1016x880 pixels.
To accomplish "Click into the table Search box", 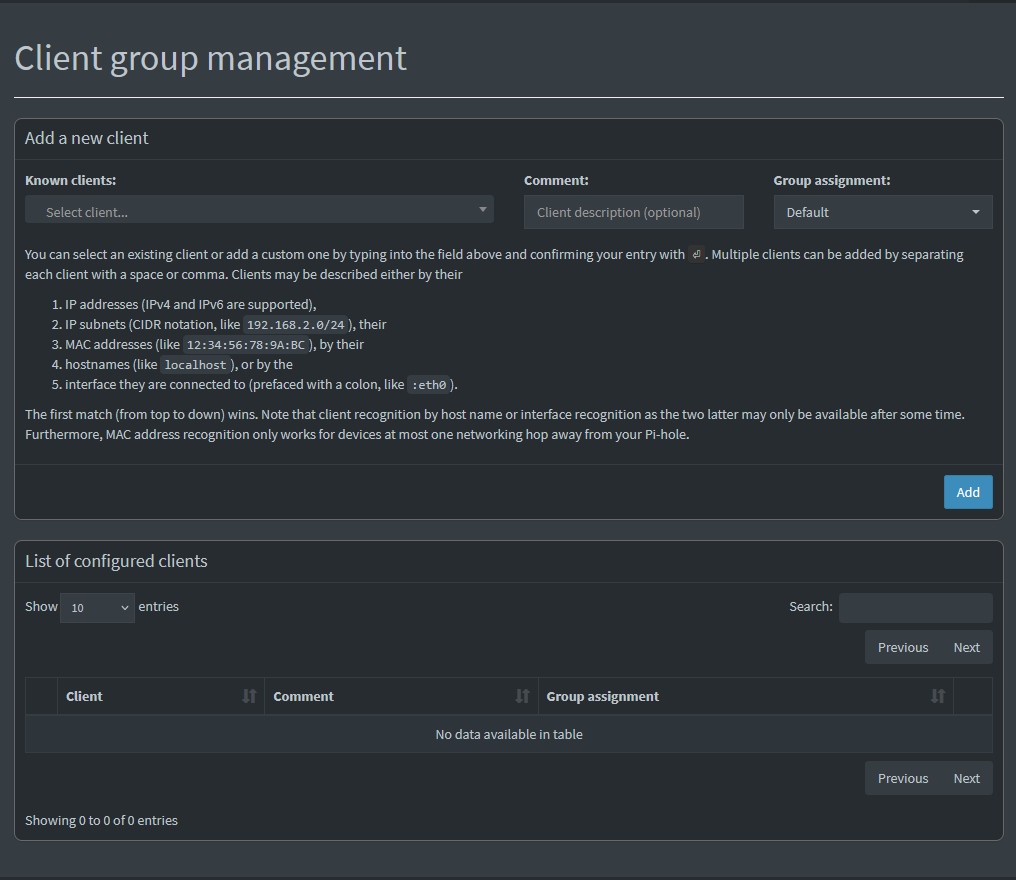I will coord(915,607).
